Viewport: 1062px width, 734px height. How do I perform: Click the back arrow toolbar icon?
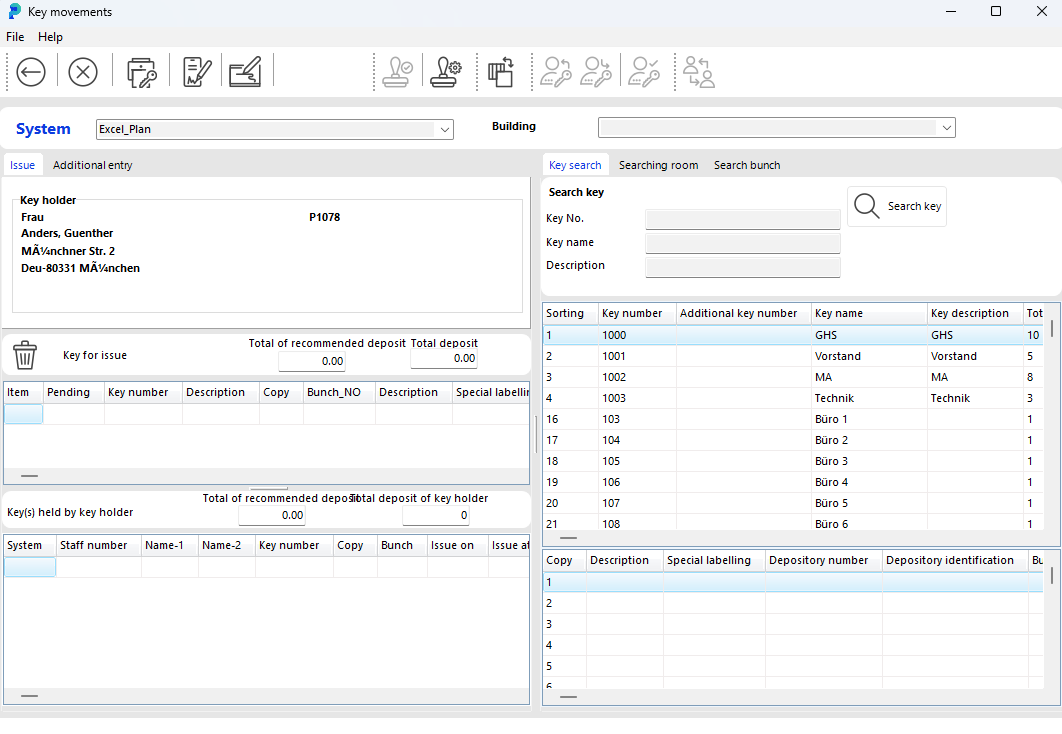pyautogui.click(x=31, y=72)
